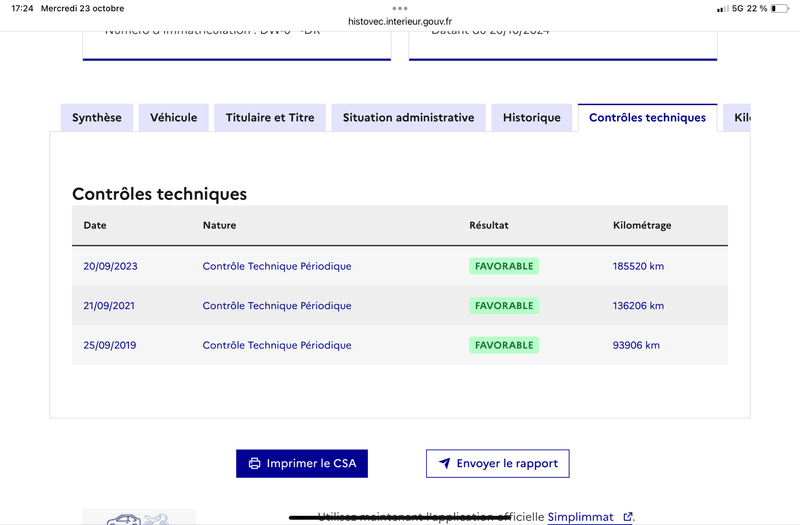This screenshot has height=525, width=800.
Task: Select the partially visible Kilométrage tab
Action: click(737, 118)
